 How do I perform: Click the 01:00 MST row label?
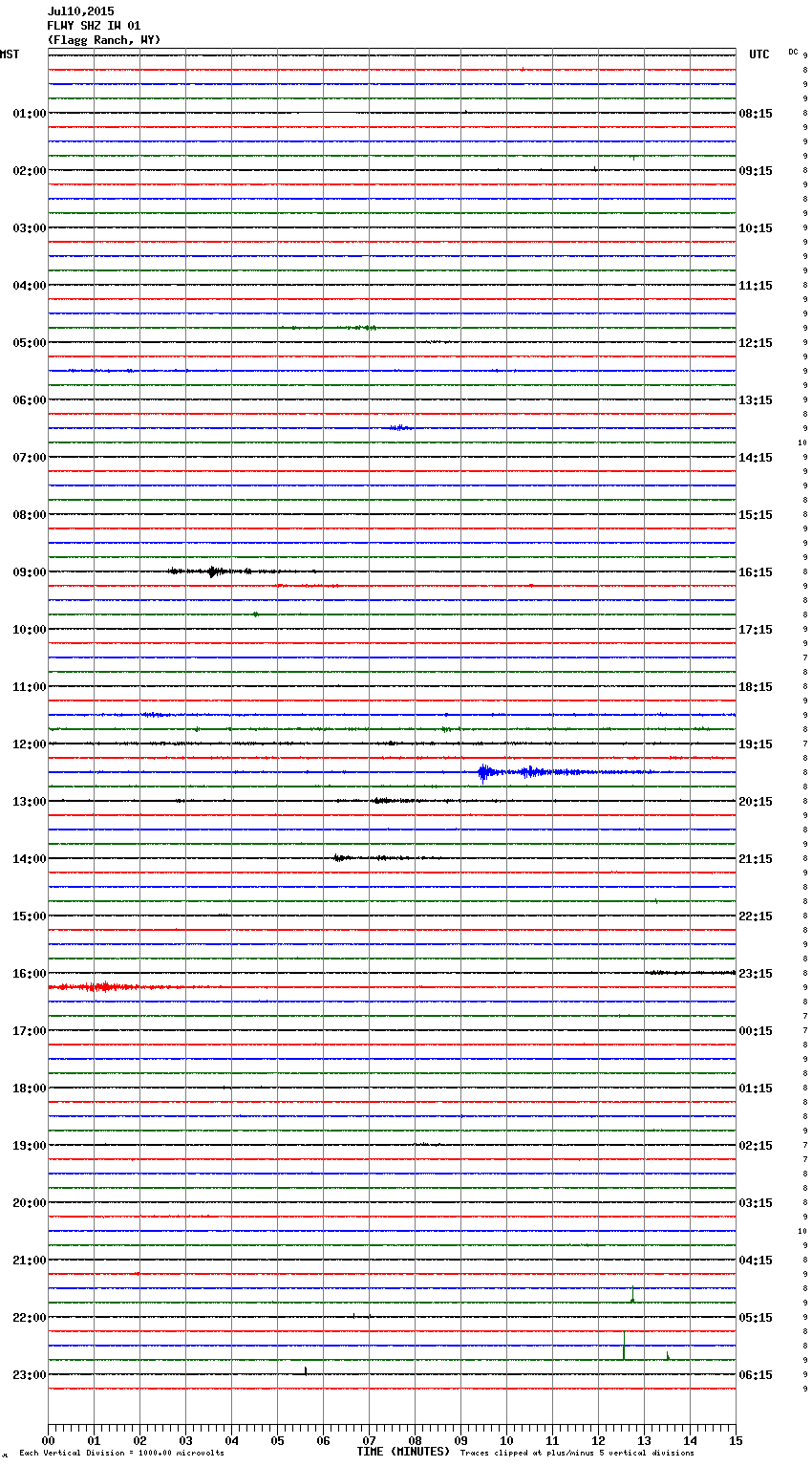(x=30, y=114)
